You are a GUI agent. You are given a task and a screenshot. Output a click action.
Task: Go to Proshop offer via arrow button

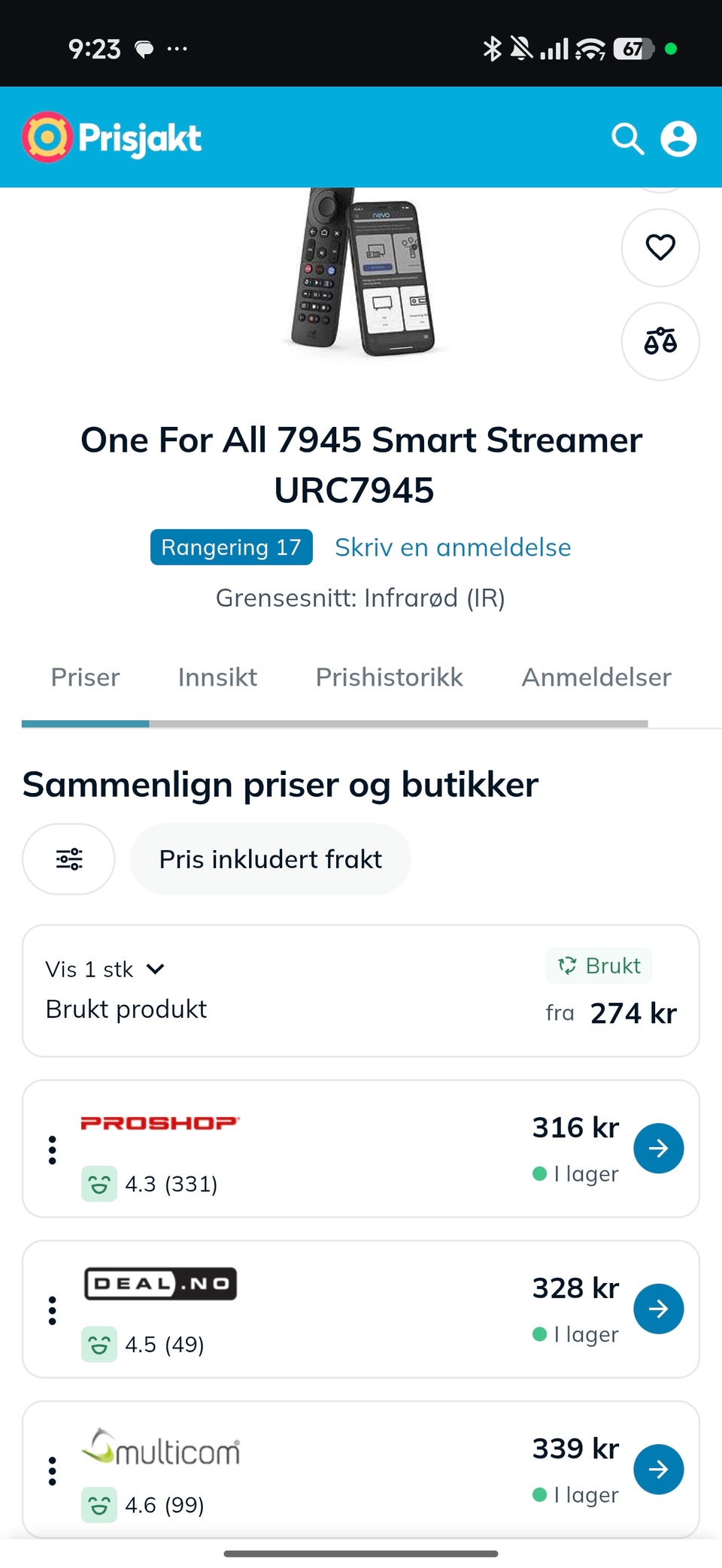point(658,1148)
